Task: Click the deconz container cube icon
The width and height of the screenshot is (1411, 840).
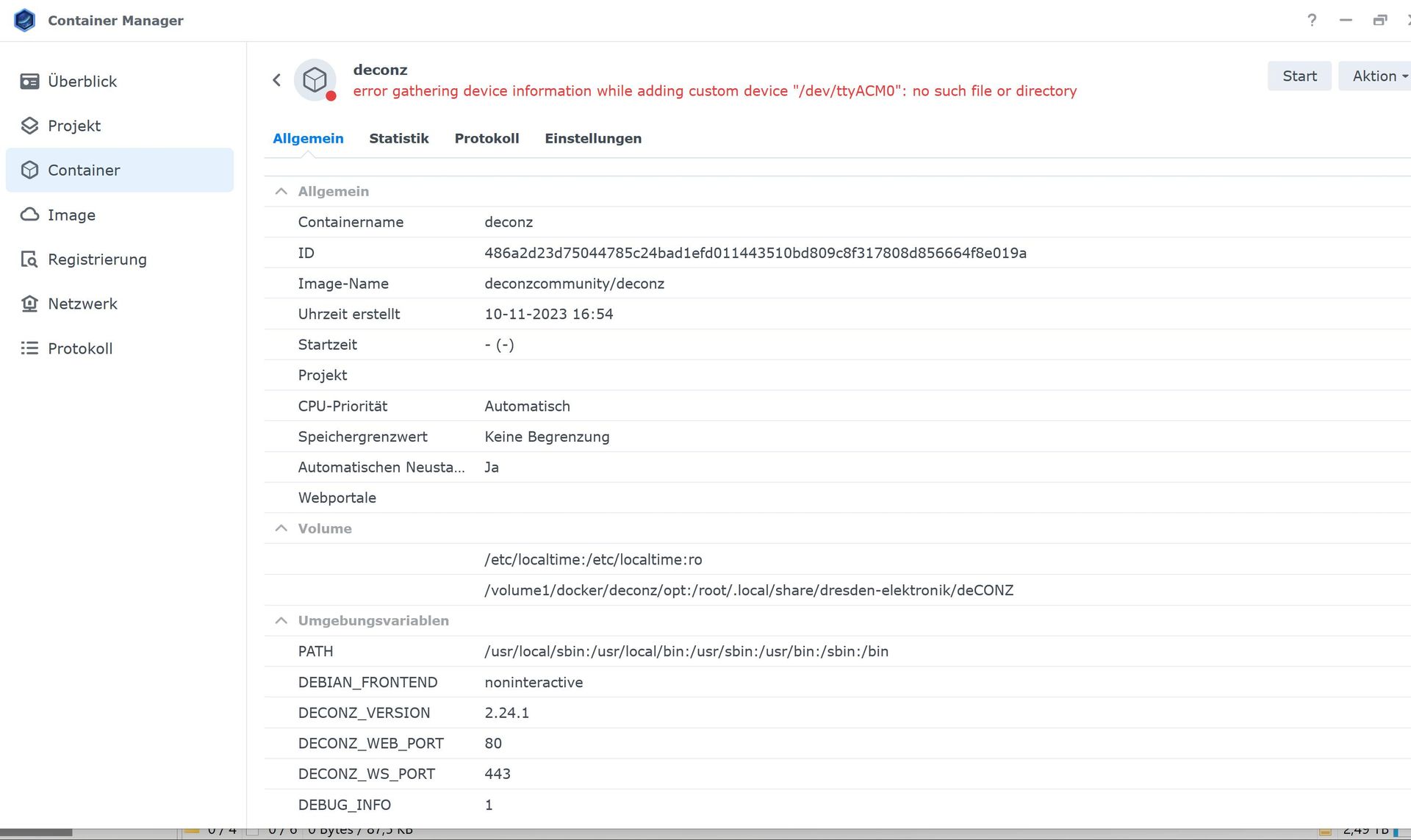Action: pyautogui.click(x=315, y=79)
